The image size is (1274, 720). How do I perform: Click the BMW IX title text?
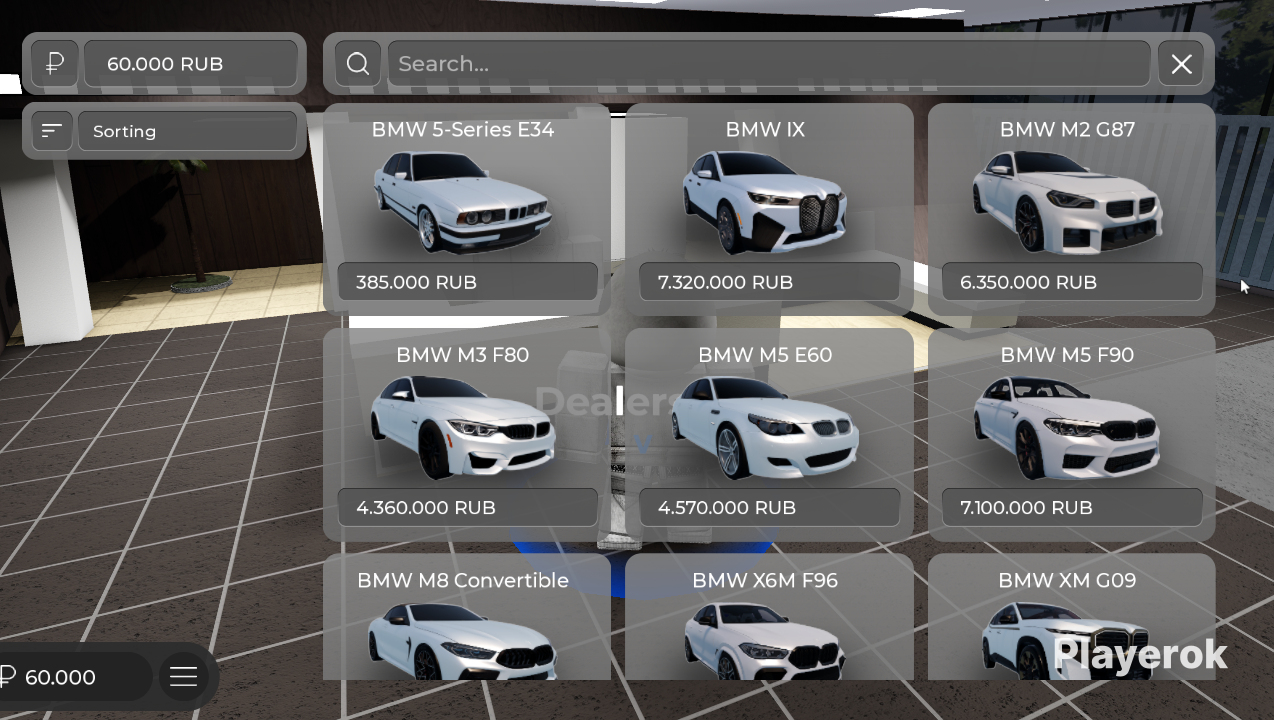(765, 129)
